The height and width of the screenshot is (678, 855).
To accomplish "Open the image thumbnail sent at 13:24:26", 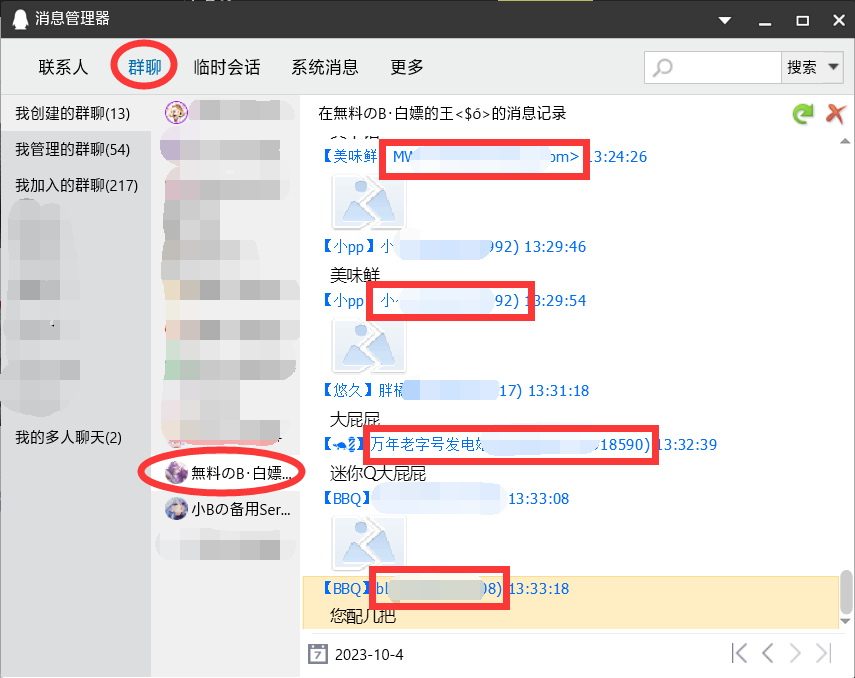I will [369, 201].
